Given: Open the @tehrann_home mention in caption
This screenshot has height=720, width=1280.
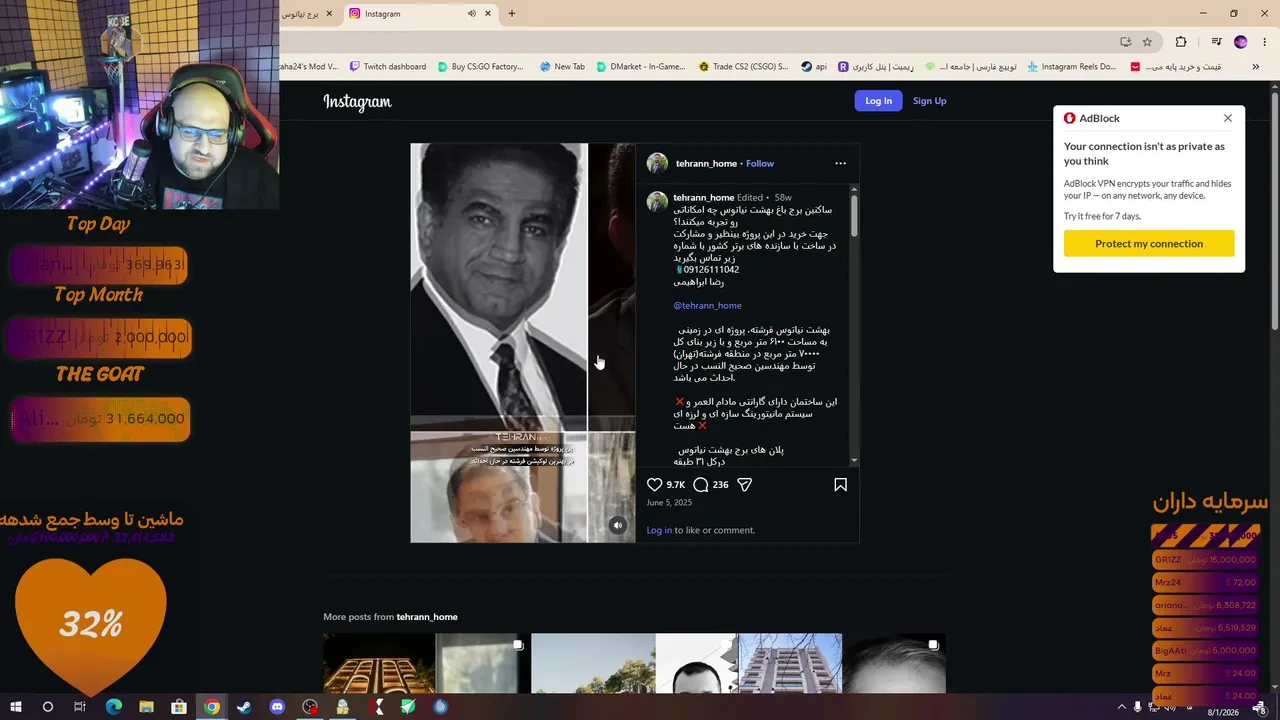Looking at the screenshot, I should click(707, 306).
